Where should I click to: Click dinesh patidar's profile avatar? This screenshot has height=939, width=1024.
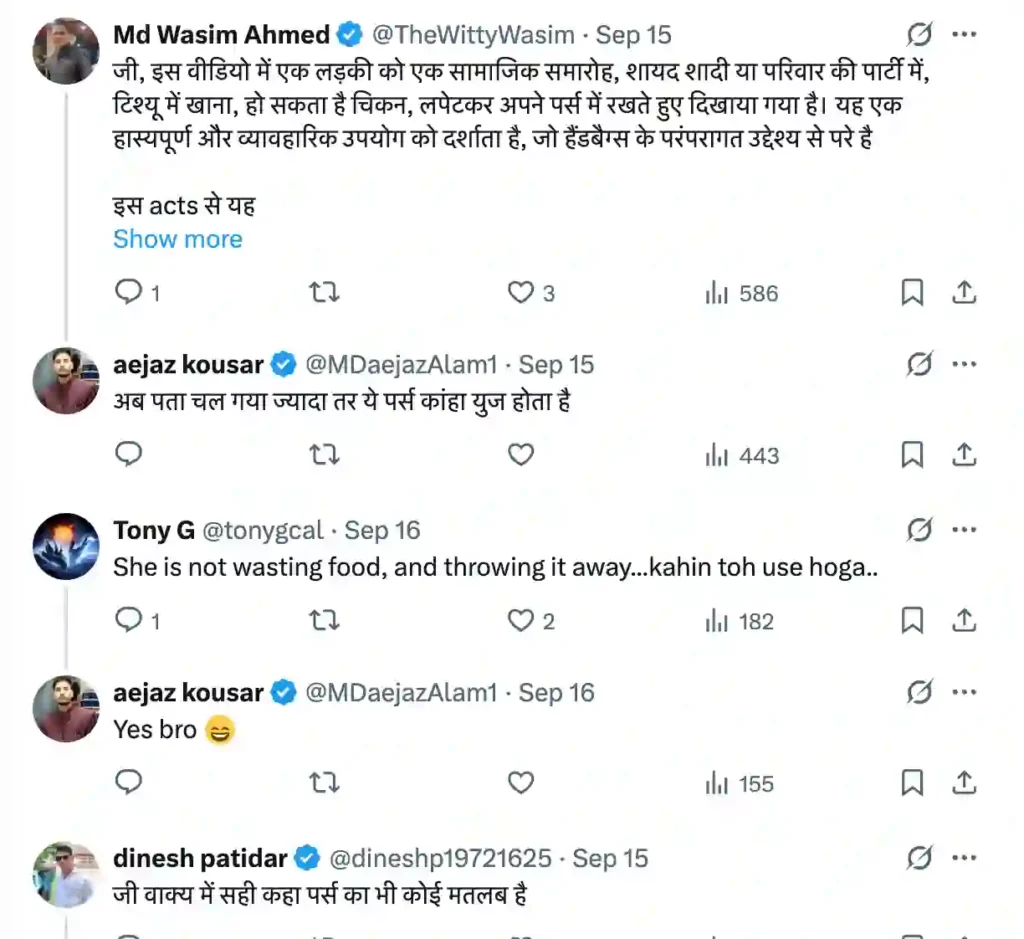pyautogui.click(x=66, y=876)
